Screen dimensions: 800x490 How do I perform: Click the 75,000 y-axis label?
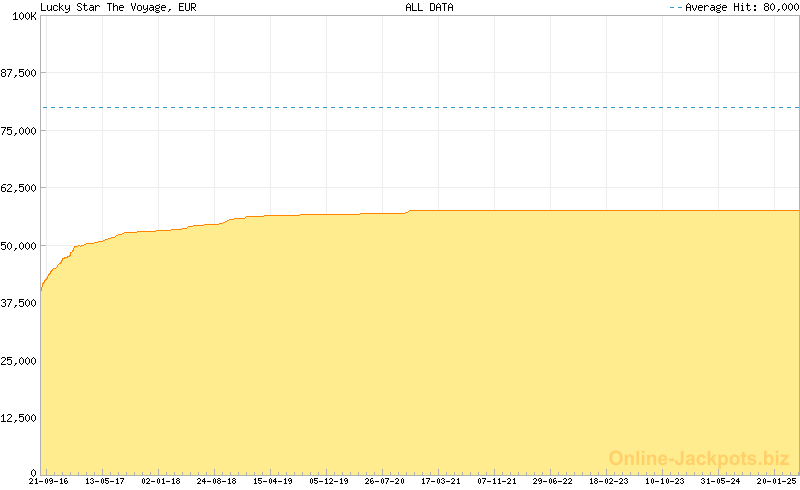[x=19, y=131]
